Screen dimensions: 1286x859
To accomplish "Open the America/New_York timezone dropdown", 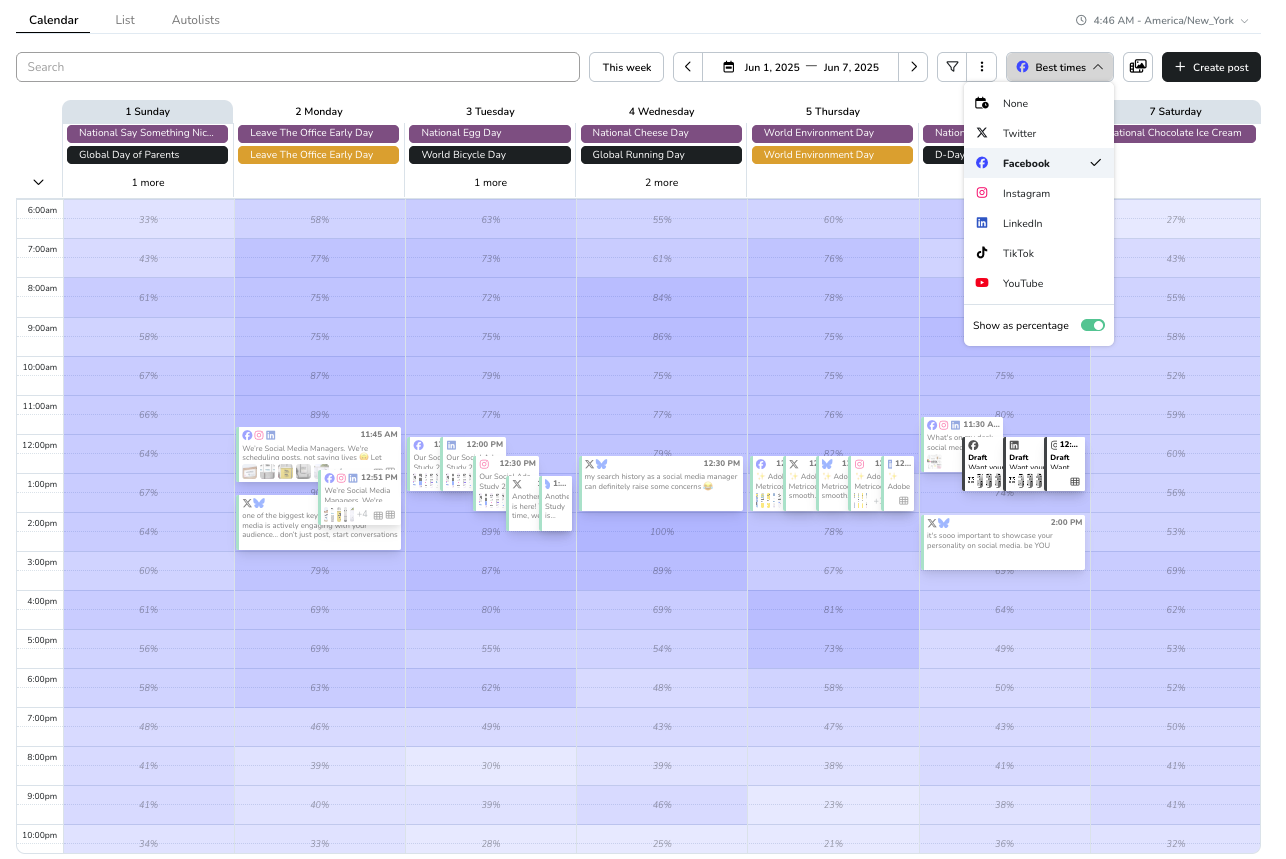I will coord(1162,20).
